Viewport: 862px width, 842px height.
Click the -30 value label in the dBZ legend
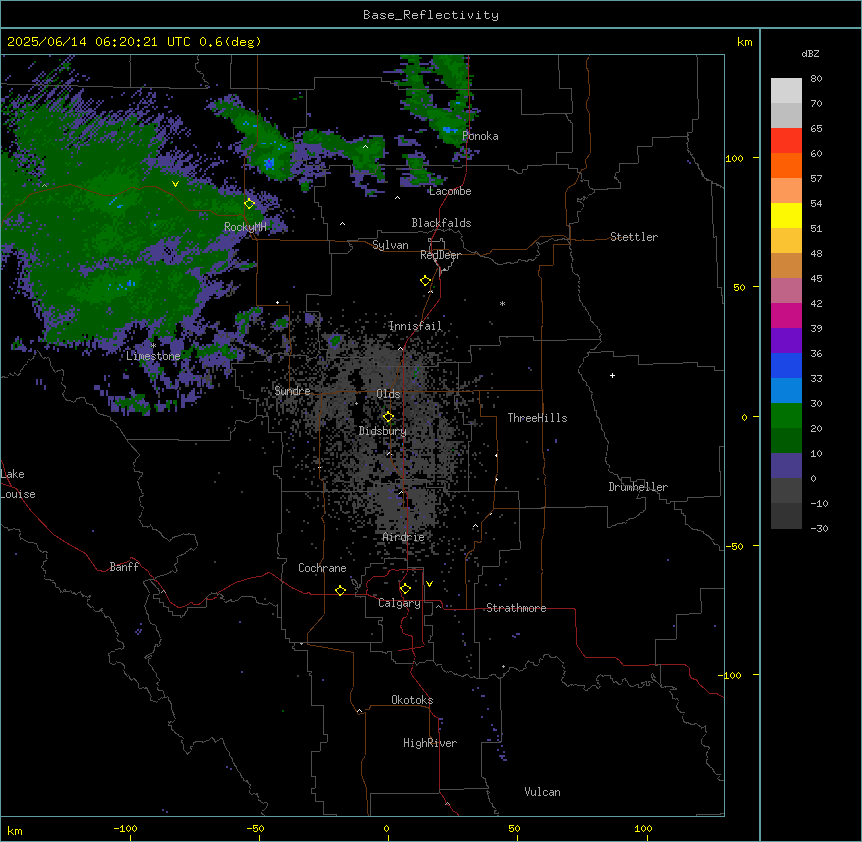click(x=819, y=529)
